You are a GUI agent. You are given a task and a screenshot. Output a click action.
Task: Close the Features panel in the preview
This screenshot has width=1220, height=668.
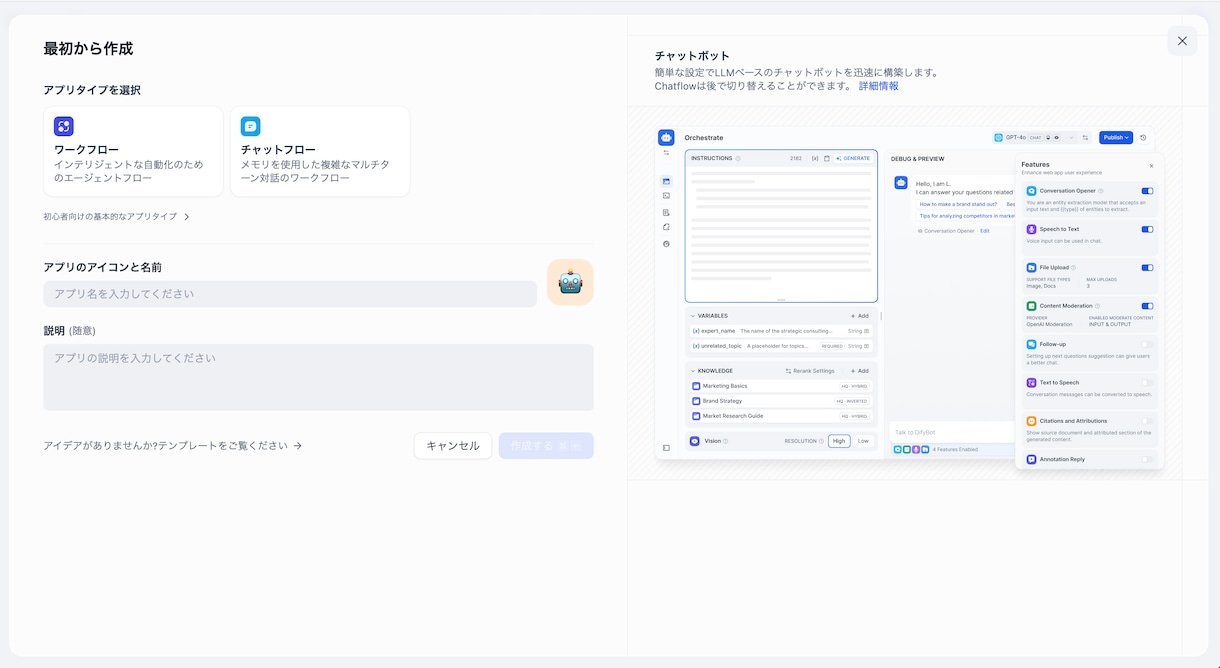tap(1151, 166)
